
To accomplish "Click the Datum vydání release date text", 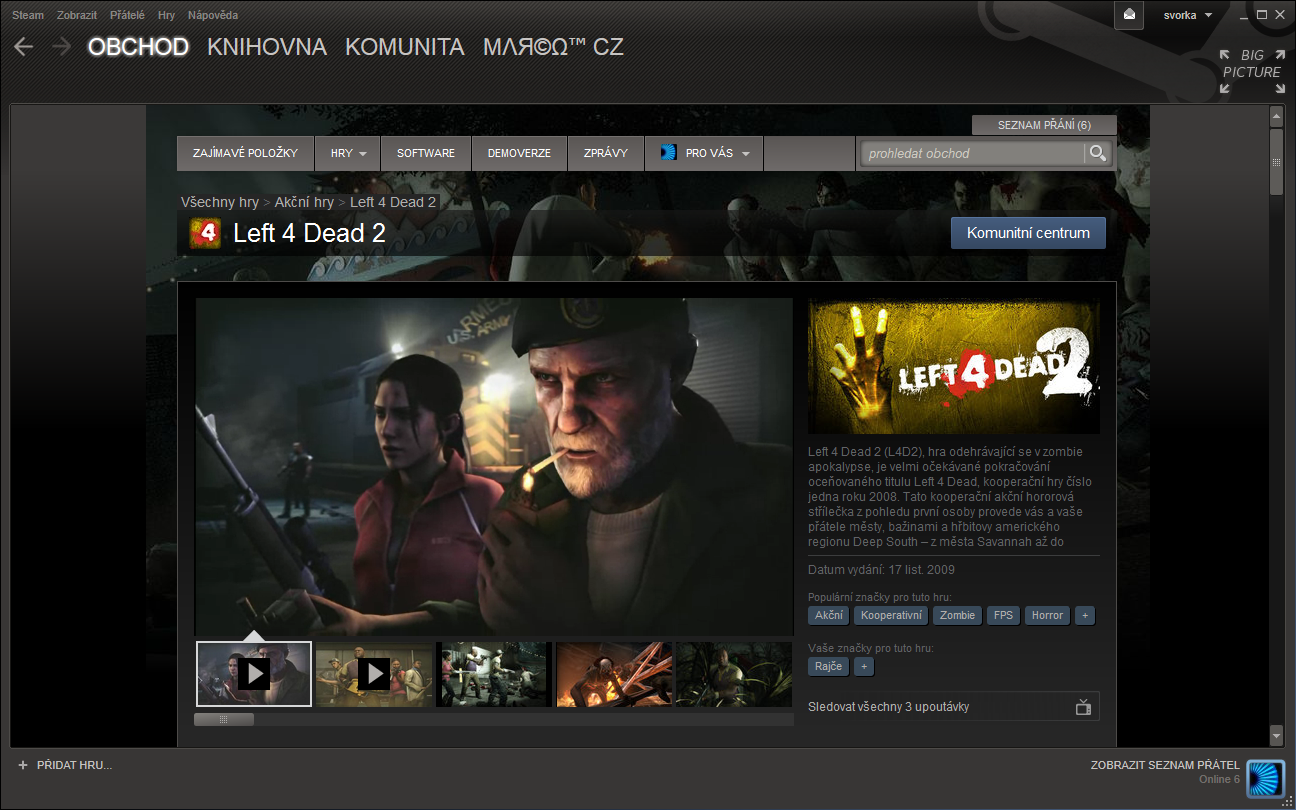I will [x=881, y=570].
